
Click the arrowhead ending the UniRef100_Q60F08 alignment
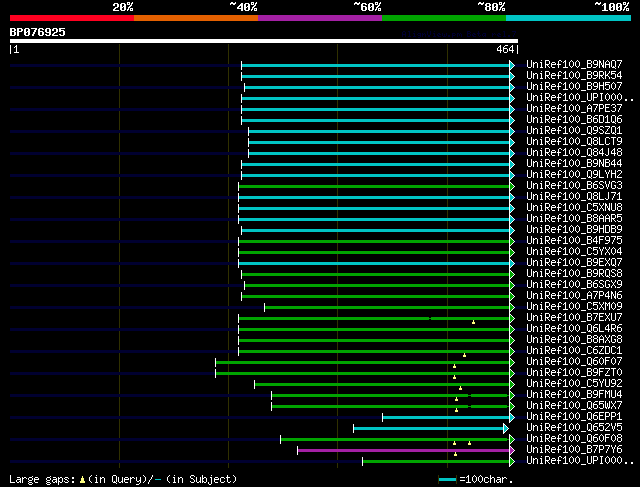point(512,440)
